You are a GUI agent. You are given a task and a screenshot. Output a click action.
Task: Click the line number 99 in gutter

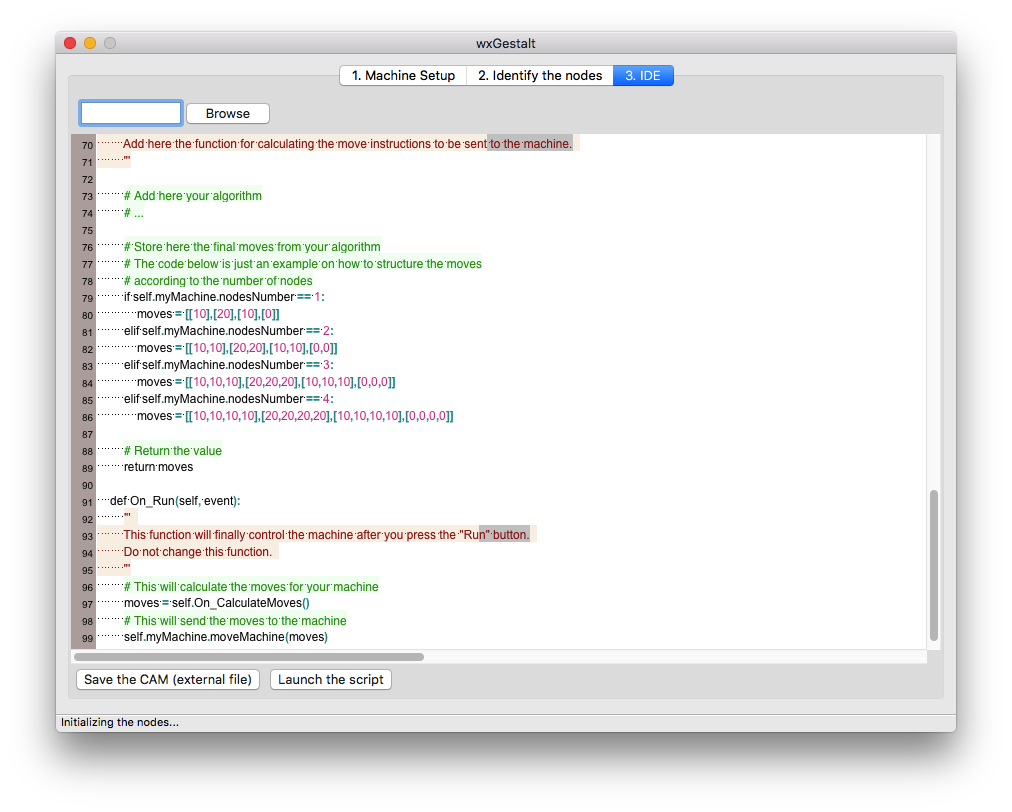coord(87,638)
